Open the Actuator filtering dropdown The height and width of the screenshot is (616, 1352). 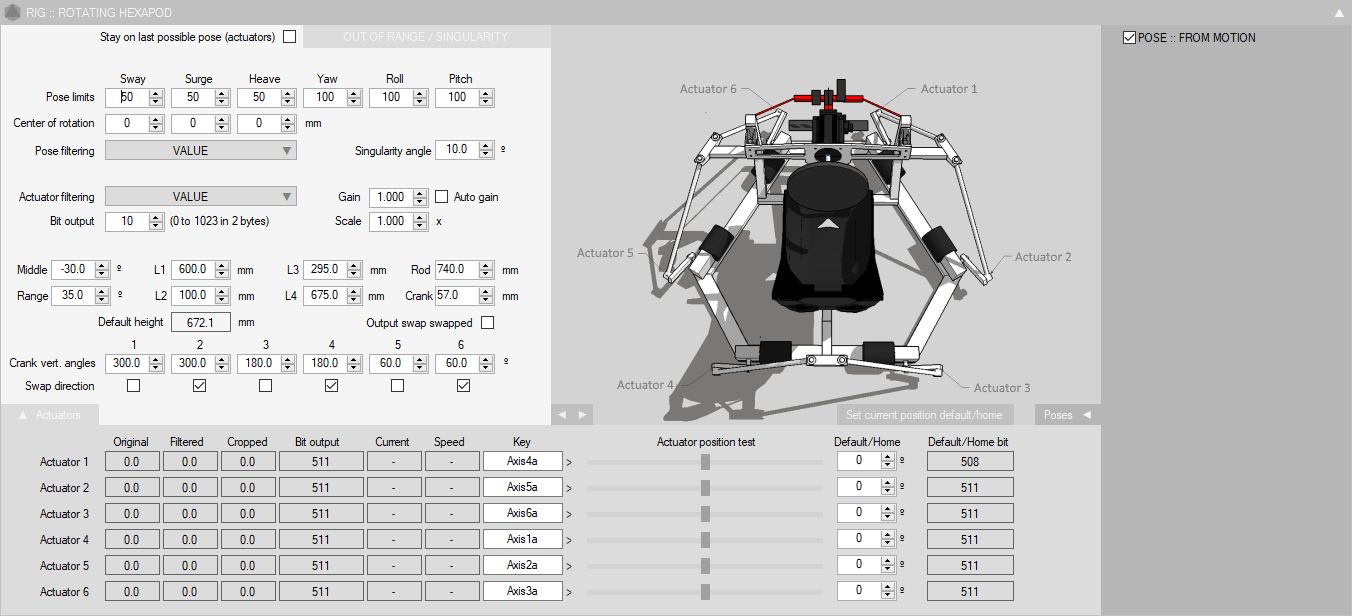201,197
